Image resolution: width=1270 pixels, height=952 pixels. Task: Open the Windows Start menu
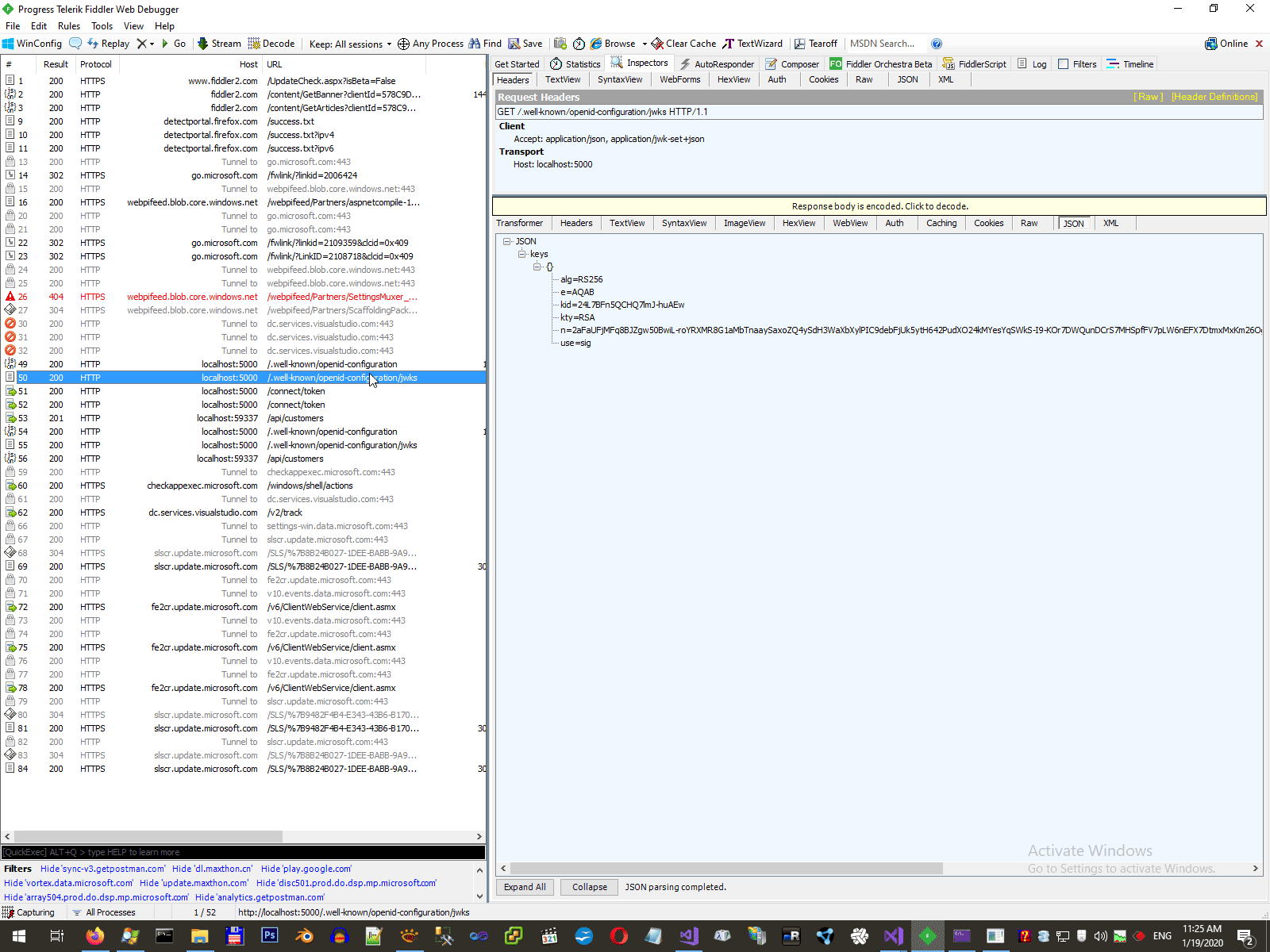pos(18,936)
